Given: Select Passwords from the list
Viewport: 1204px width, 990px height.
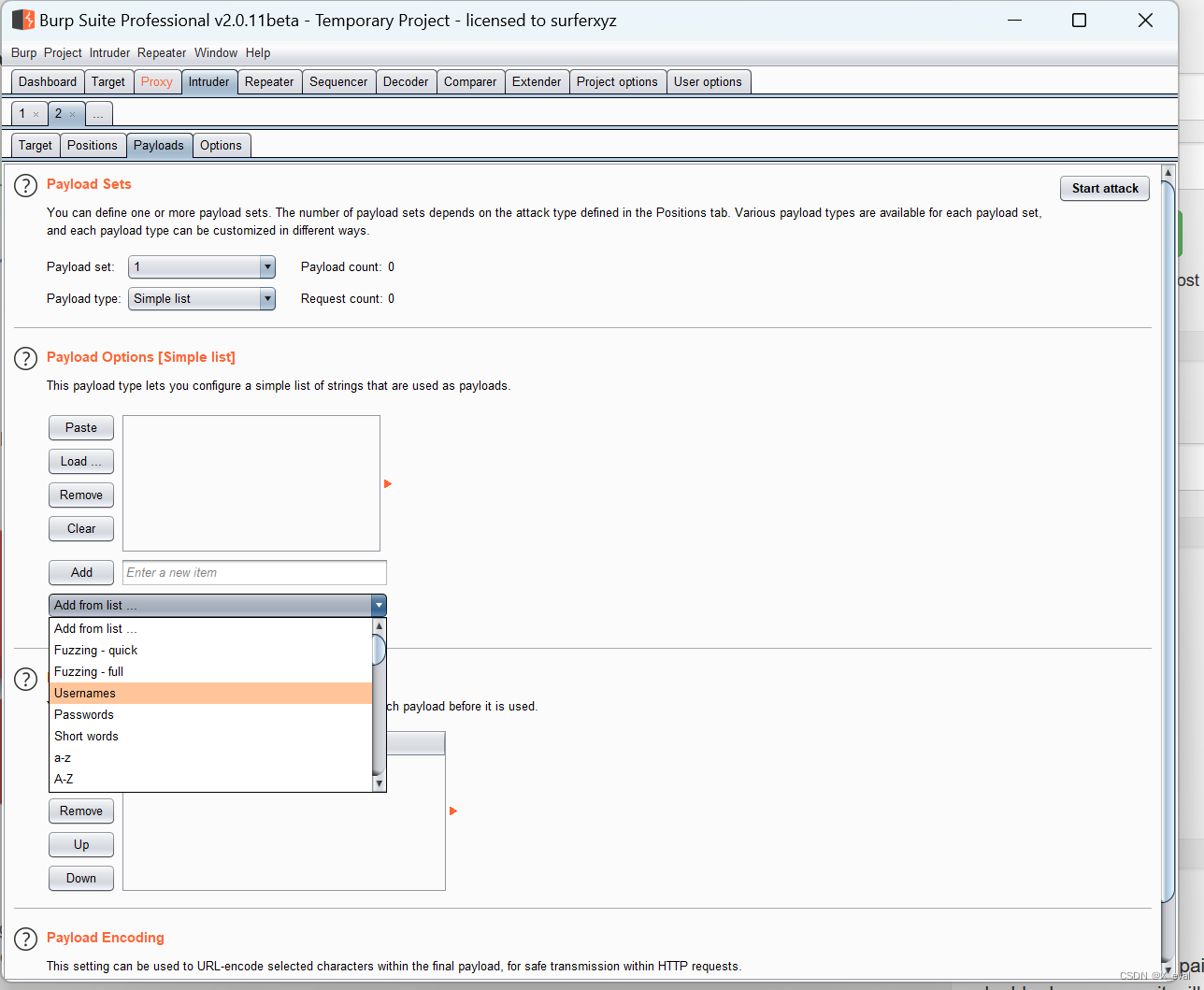Looking at the screenshot, I should [x=210, y=714].
